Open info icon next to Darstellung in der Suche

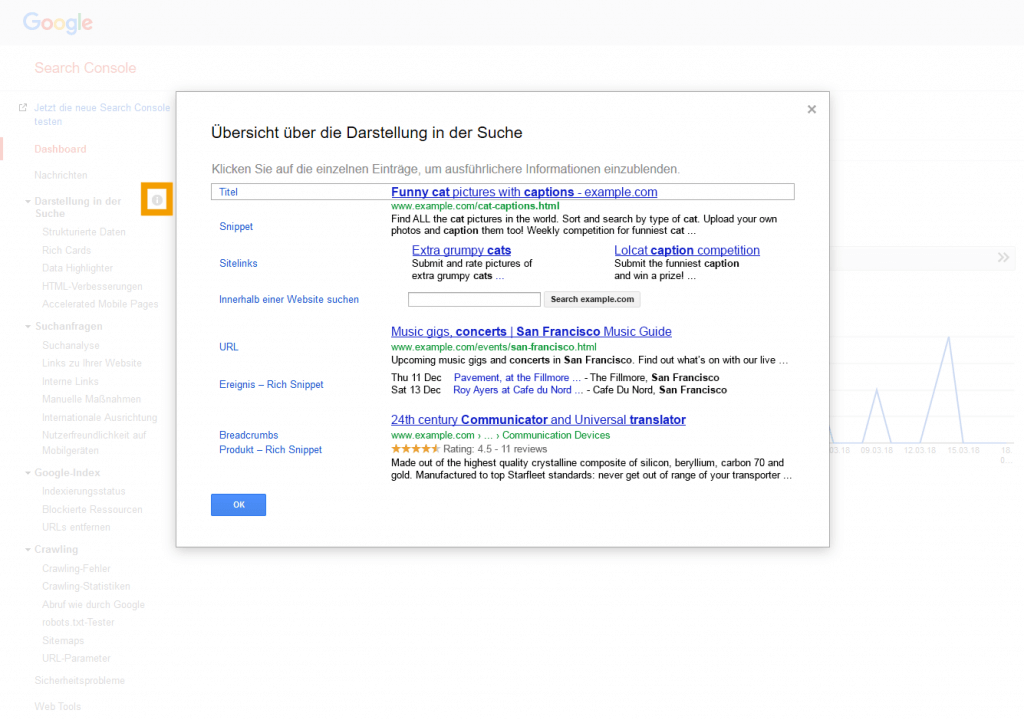click(x=157, y=200)
